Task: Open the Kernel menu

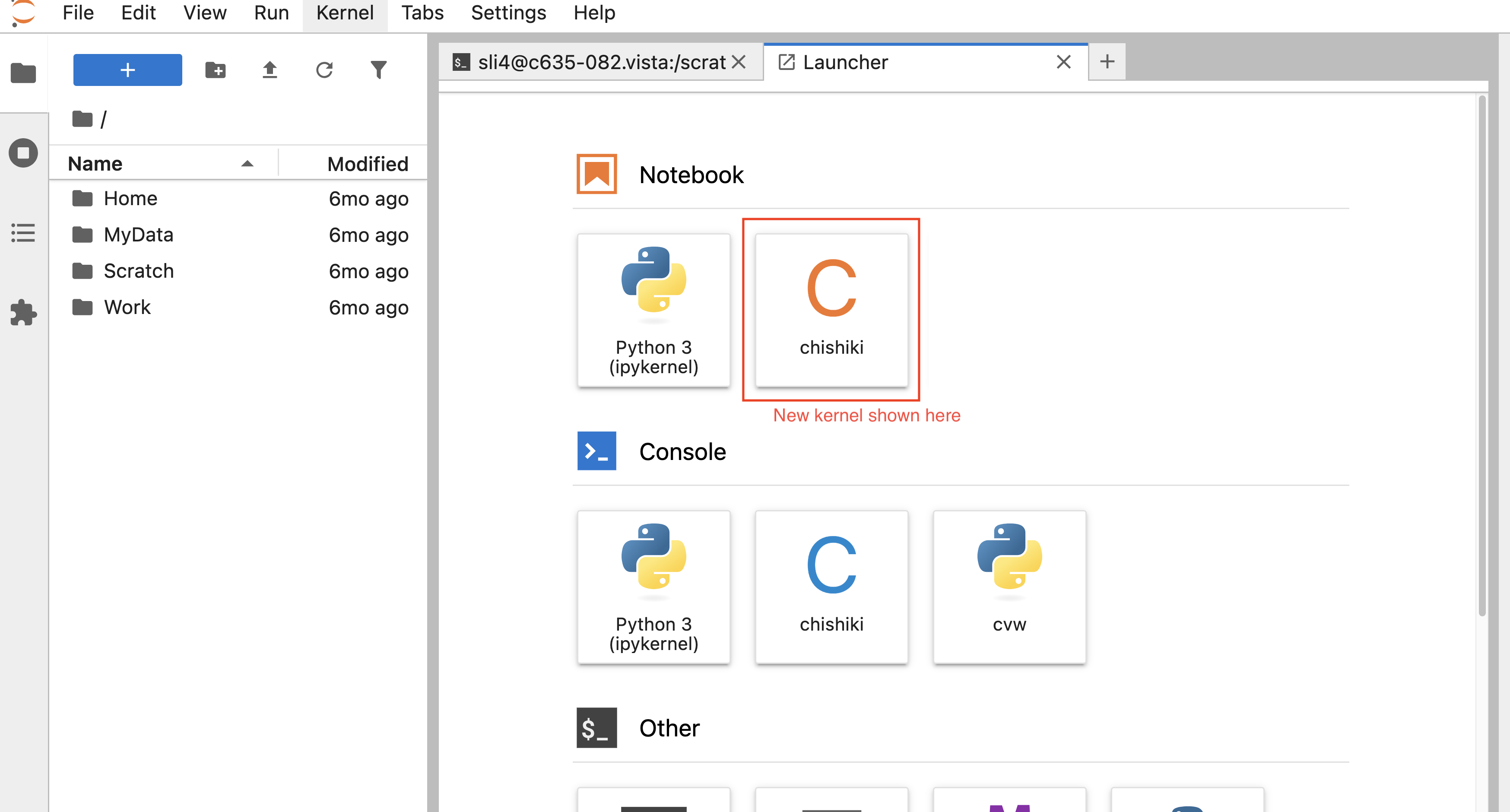Action: [345, 13]
